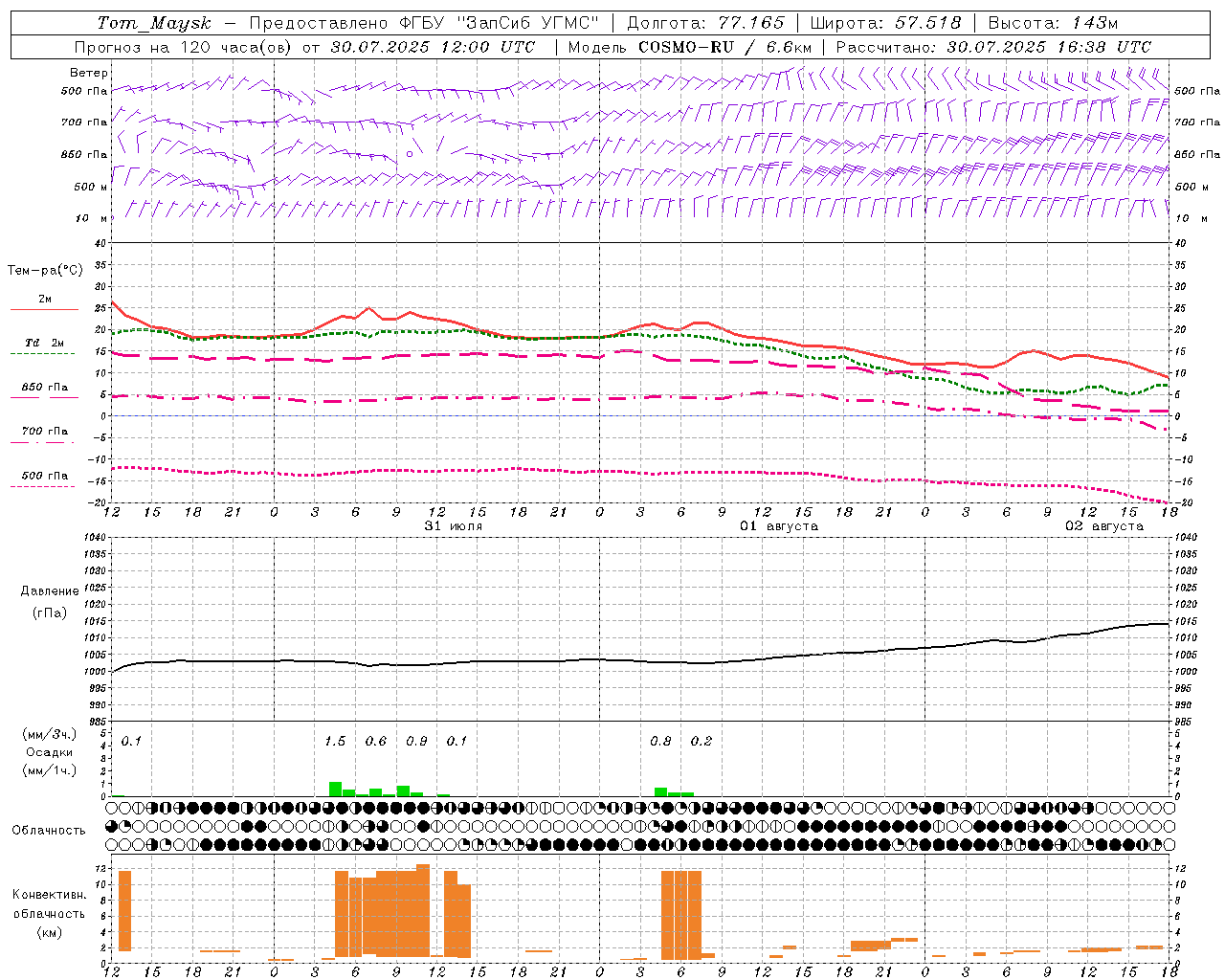Click the precipitation value 0.2

tap(702, 742)
